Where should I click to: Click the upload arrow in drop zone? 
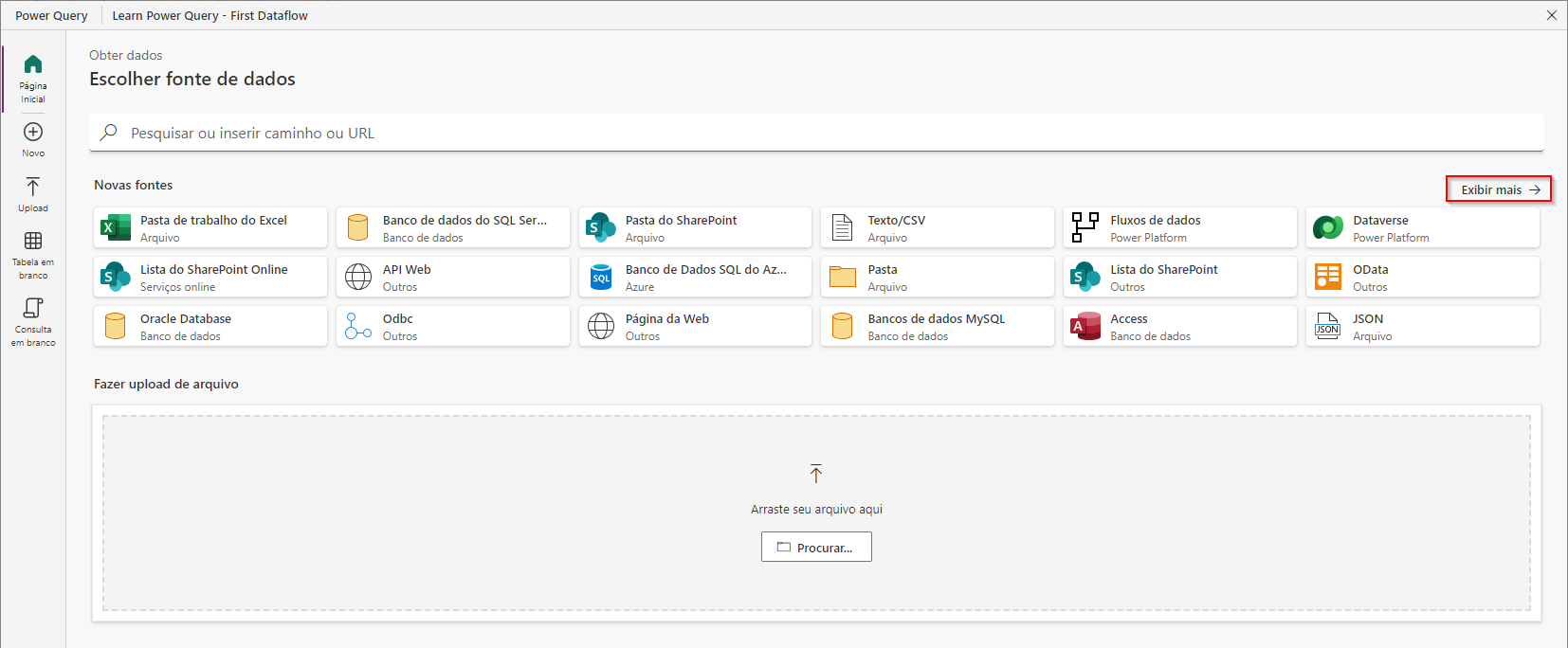[x=816, y=474]
